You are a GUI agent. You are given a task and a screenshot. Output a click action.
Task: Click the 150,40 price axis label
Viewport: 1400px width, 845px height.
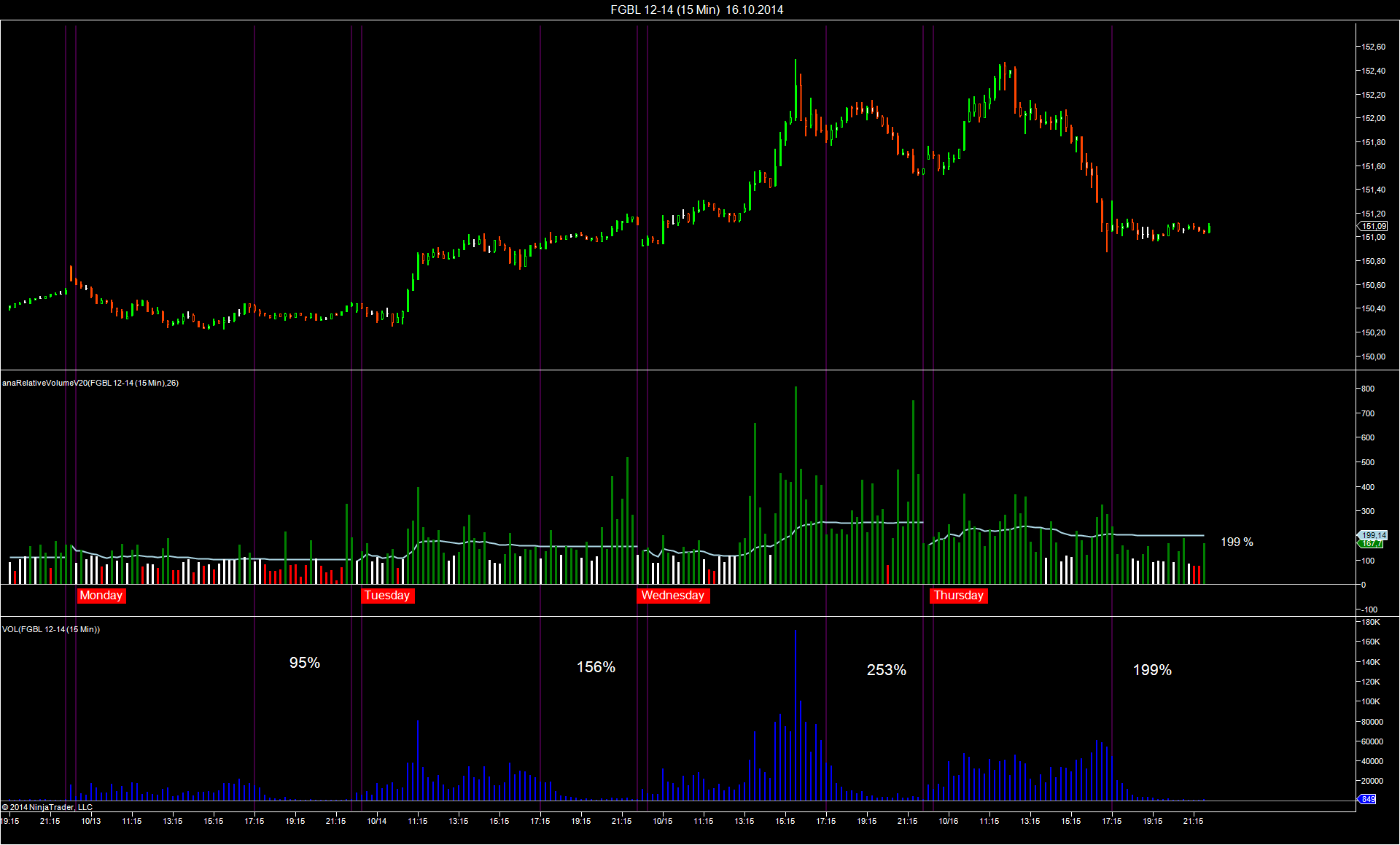click(x=1374, y=308)
